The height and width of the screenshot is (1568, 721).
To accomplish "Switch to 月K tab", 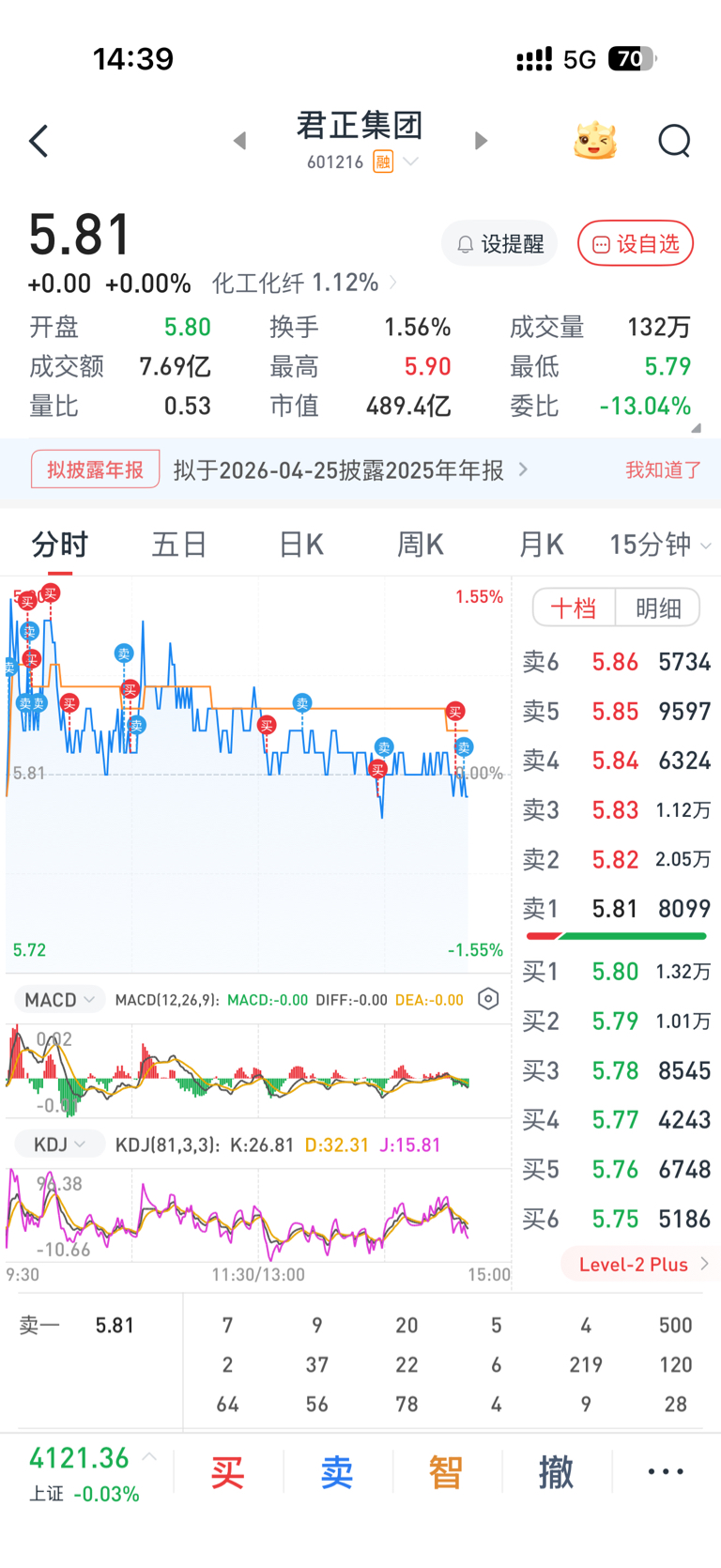I will (x=541, y=545).
